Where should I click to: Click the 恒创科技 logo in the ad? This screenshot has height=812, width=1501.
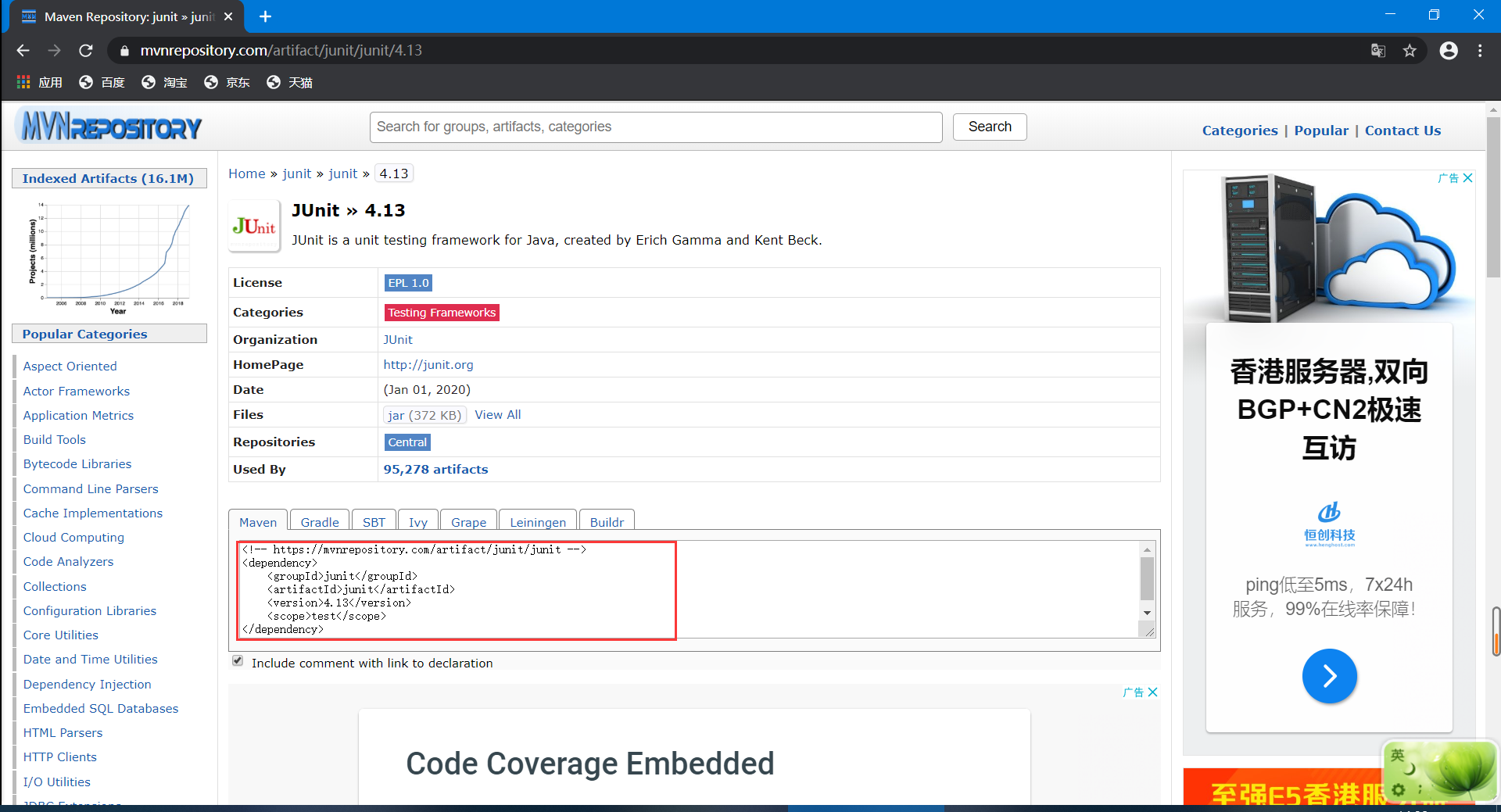coord(1329,524)
